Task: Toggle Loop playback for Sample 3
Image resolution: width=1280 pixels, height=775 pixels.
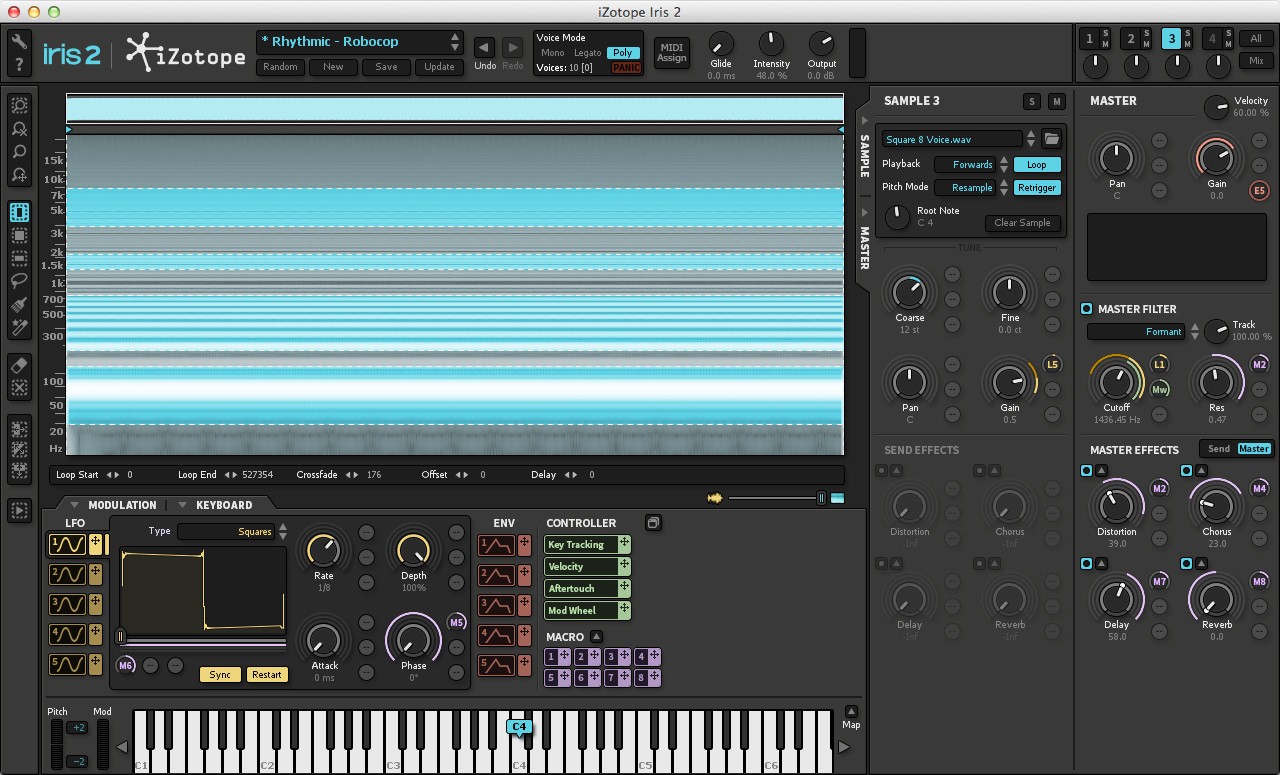Action: [x=1036, y=165]
